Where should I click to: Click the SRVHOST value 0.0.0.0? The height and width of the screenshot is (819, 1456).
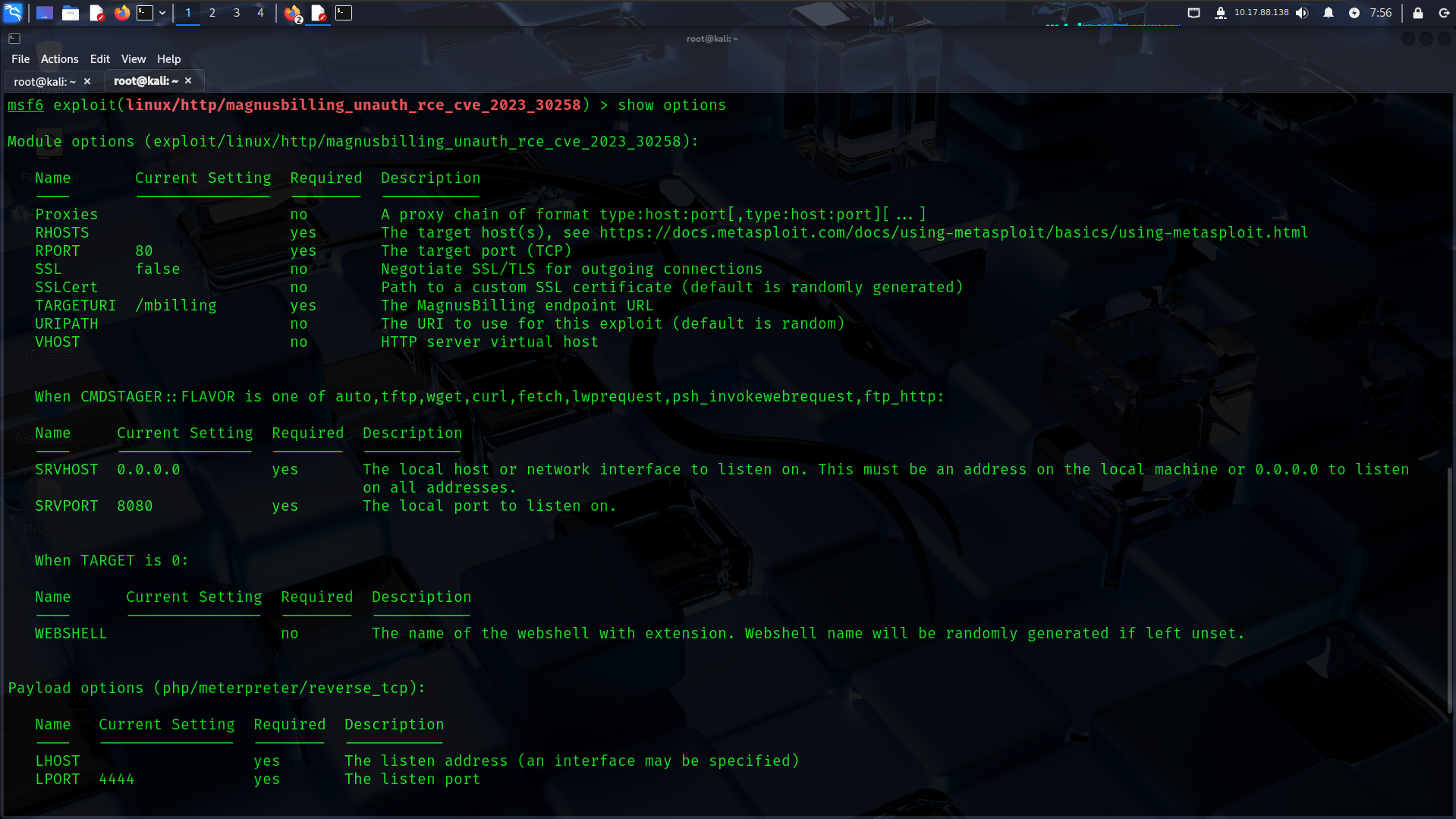149,470
